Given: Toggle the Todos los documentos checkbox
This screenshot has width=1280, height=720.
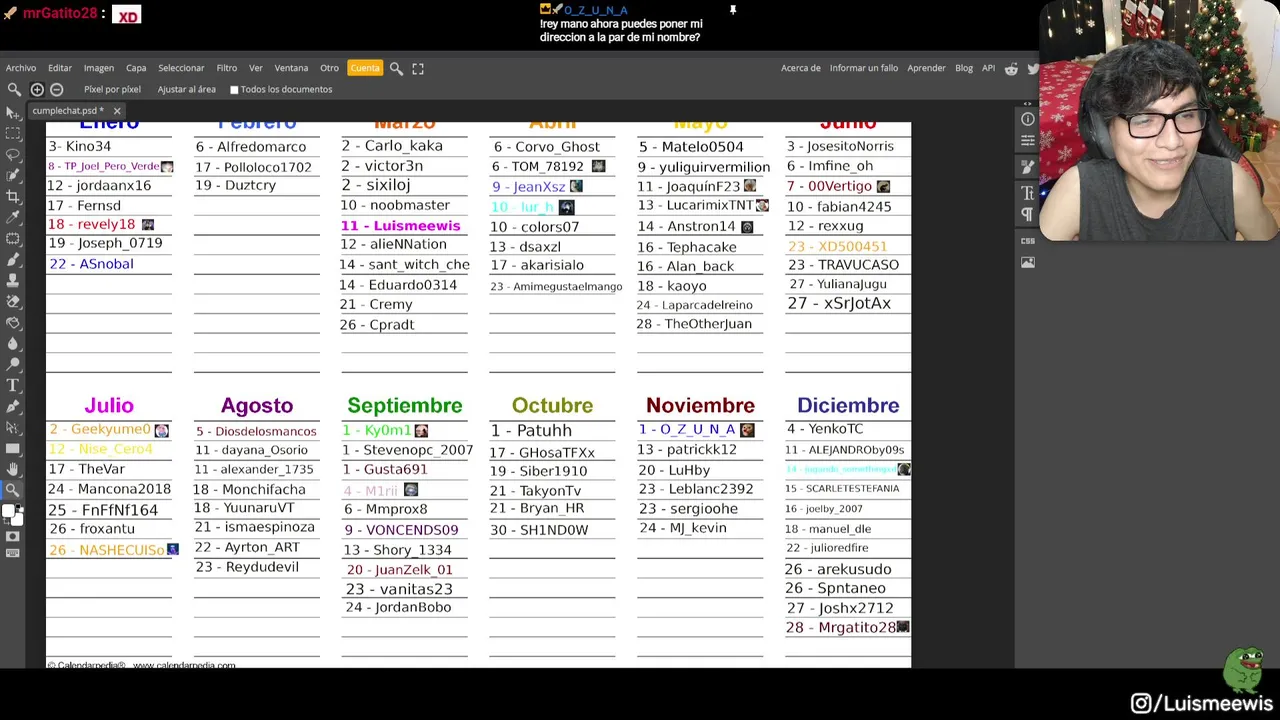Looking at the screenshot, I should pyautogui.click(x=234, y=90).
